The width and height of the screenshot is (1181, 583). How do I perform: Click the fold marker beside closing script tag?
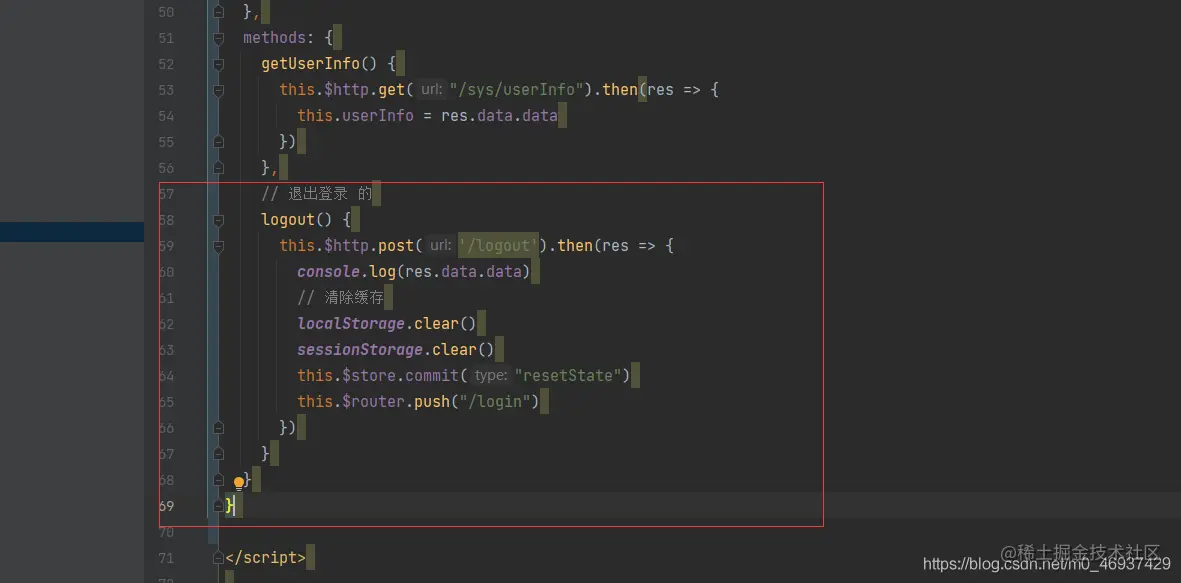coord(218,557)
